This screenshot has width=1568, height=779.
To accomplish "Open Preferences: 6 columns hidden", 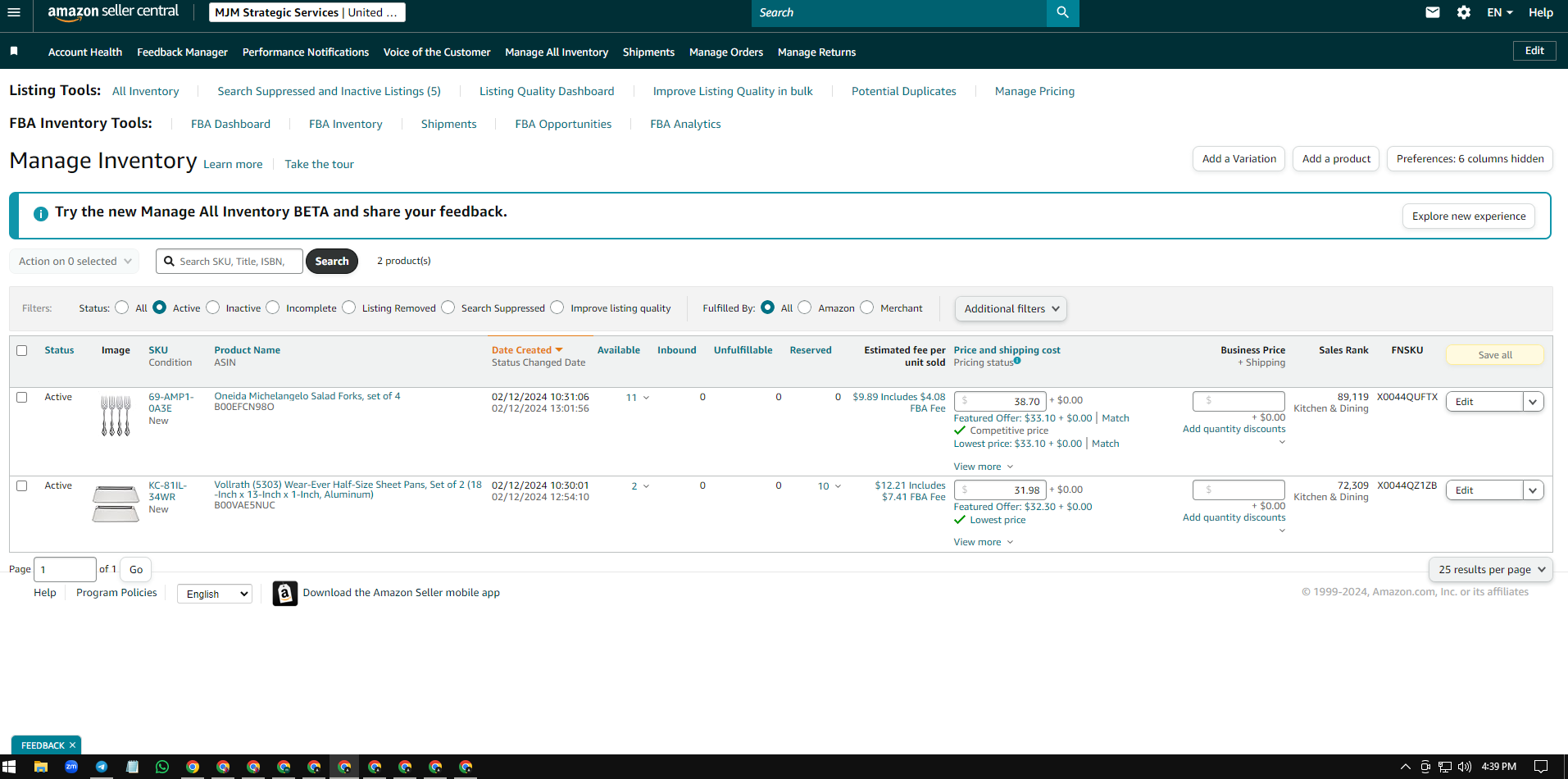I will click(1470, 159).
